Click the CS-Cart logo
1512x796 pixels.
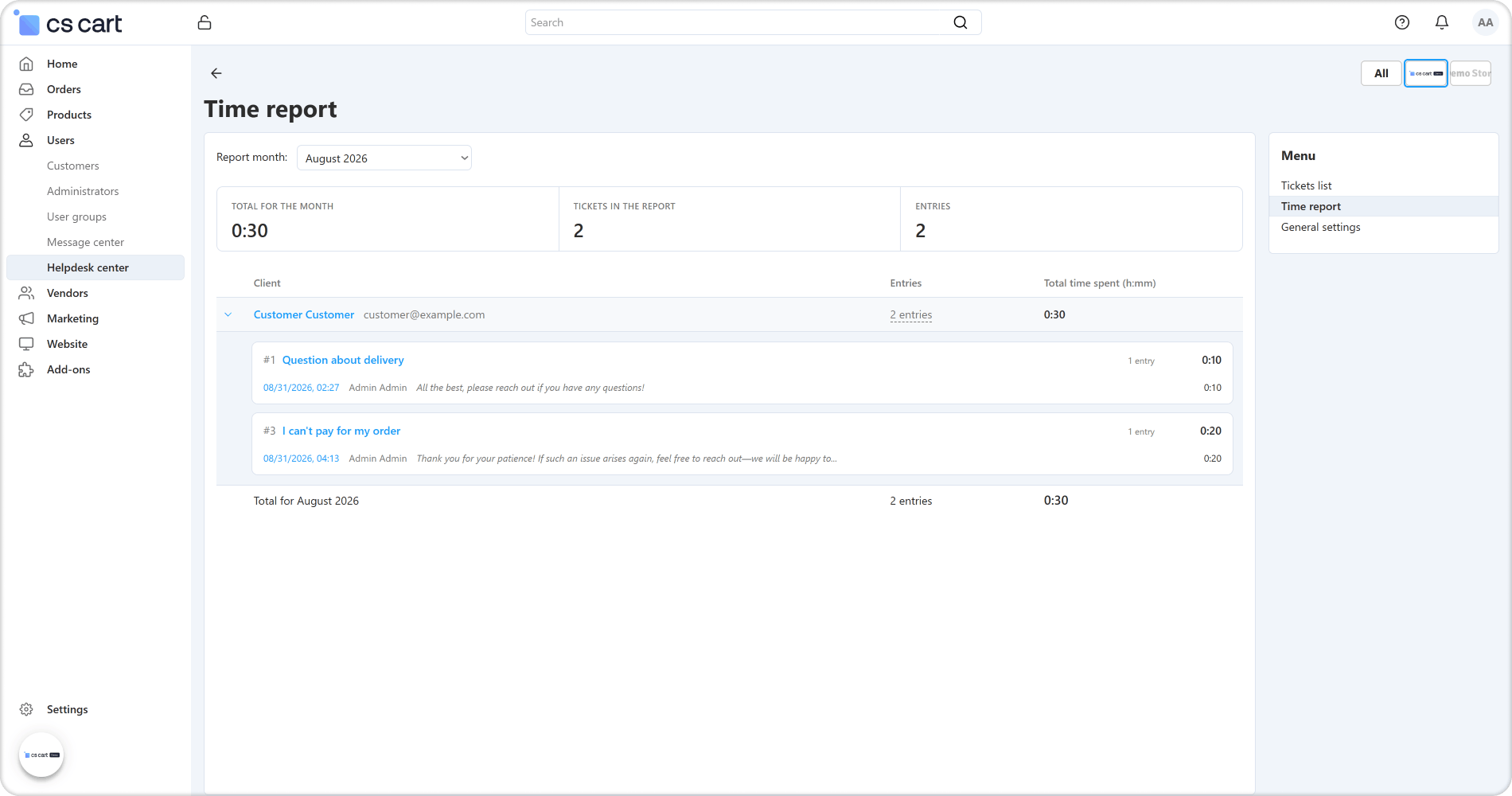click(68, 23)
